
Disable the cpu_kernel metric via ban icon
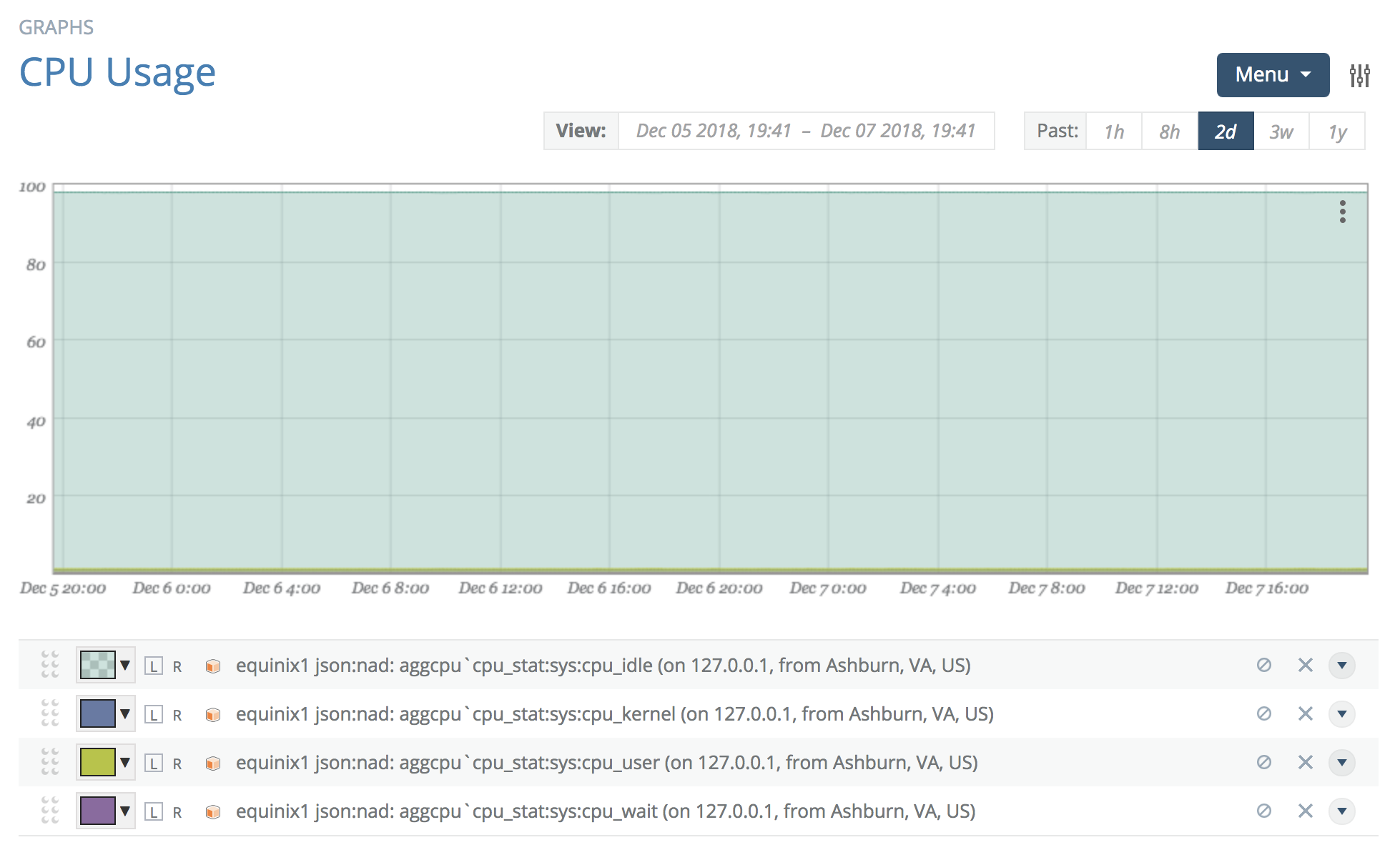(1263, 713)
